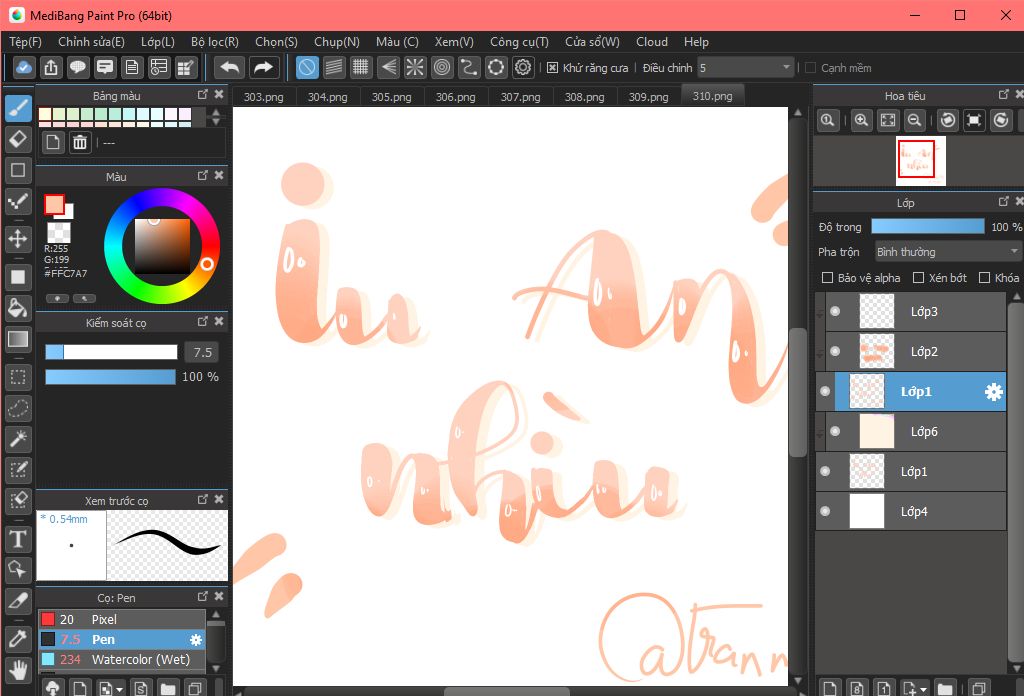Image resolution: width=1024 pixels, height=696 pixels.
Task: Select the Eraser tool in left toolbar
Action: point(17,138)
